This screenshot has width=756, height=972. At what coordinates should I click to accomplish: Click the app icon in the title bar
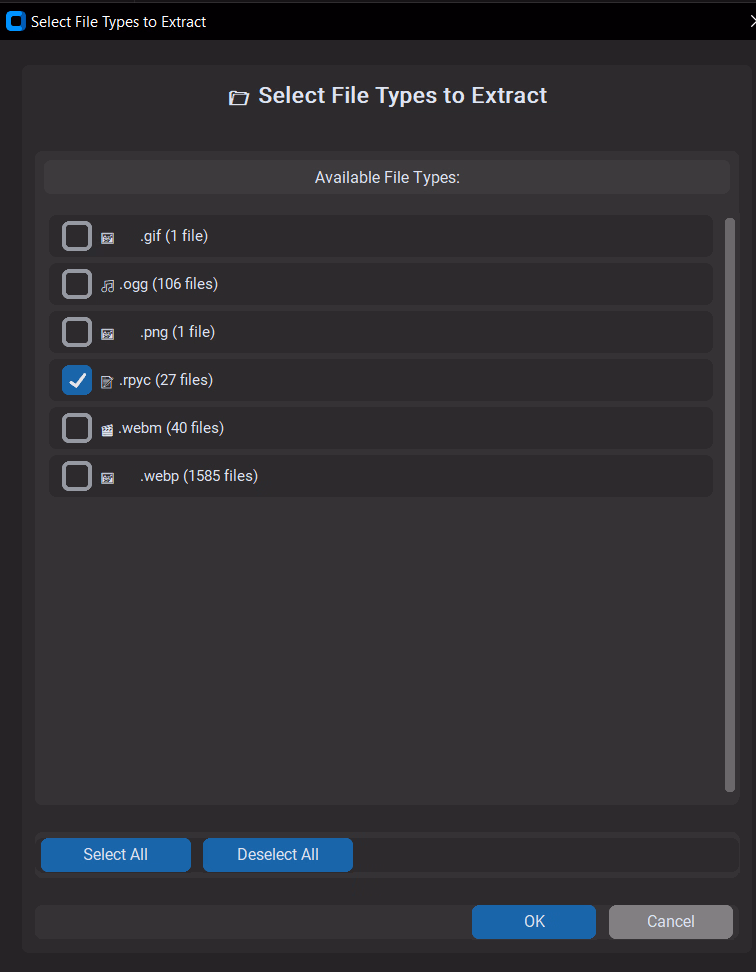(x=16, y=21)
